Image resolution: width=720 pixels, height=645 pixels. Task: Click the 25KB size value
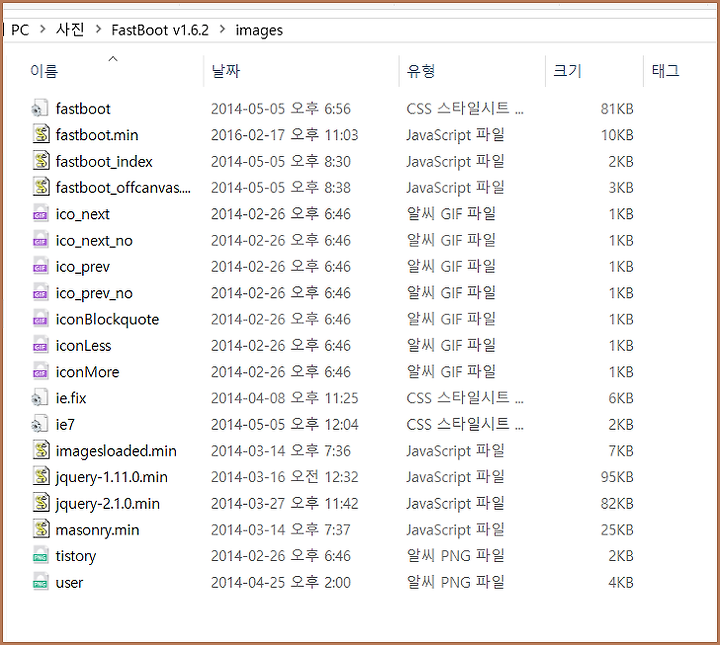[617, 530]
